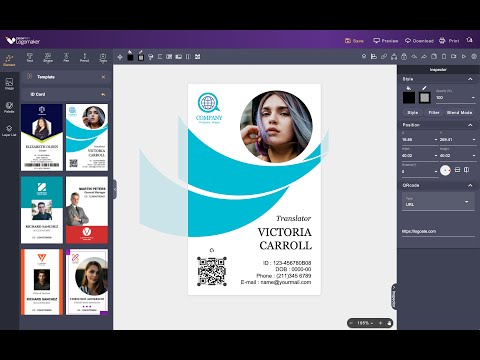The height and width of the screenshot is (360, 480).
Task: Select the Text tool
Action: [30, 58]
